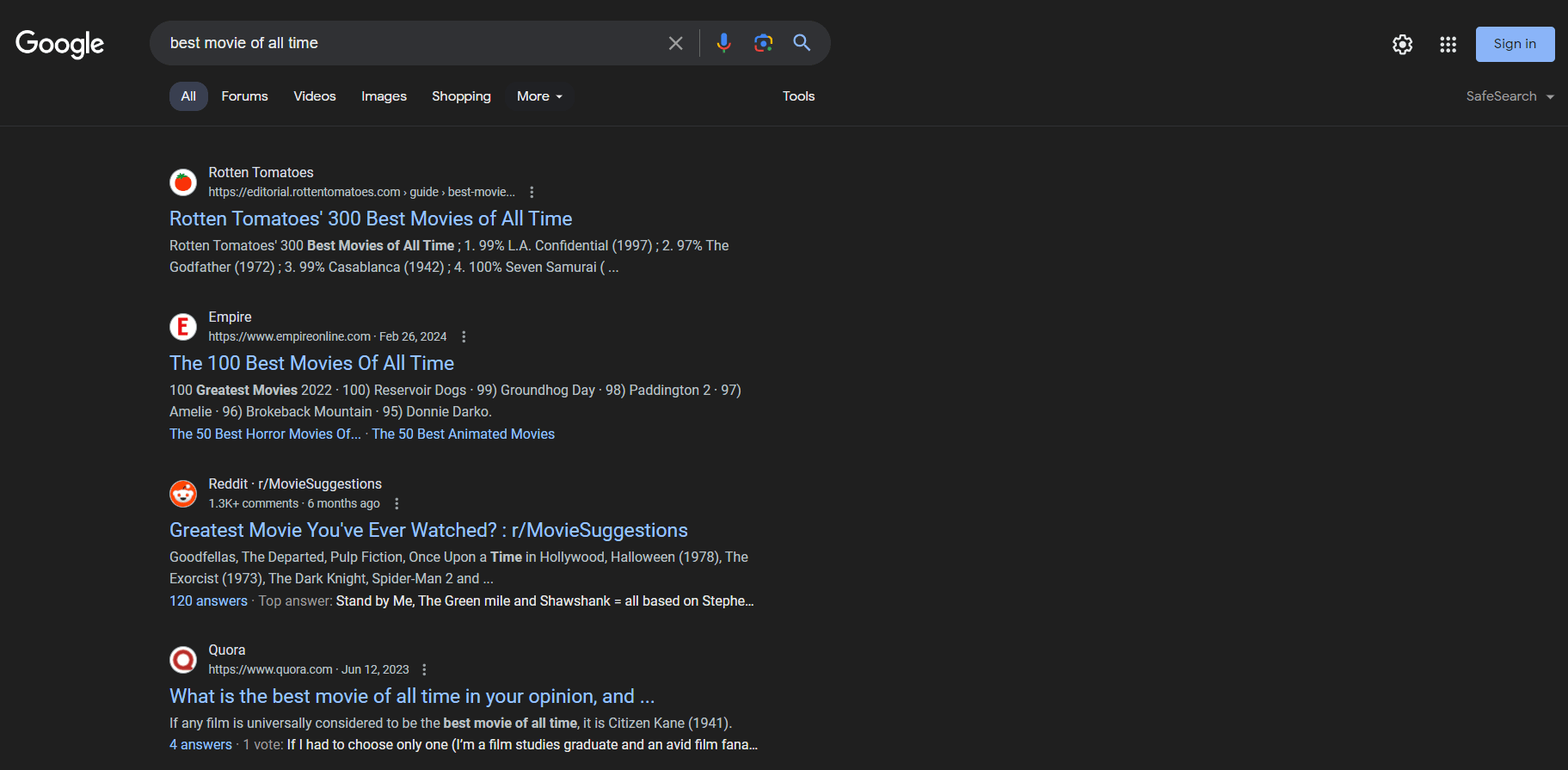Click the Rotten Tomatoes favicon
1568x770 pixels.
click(183, 182)
